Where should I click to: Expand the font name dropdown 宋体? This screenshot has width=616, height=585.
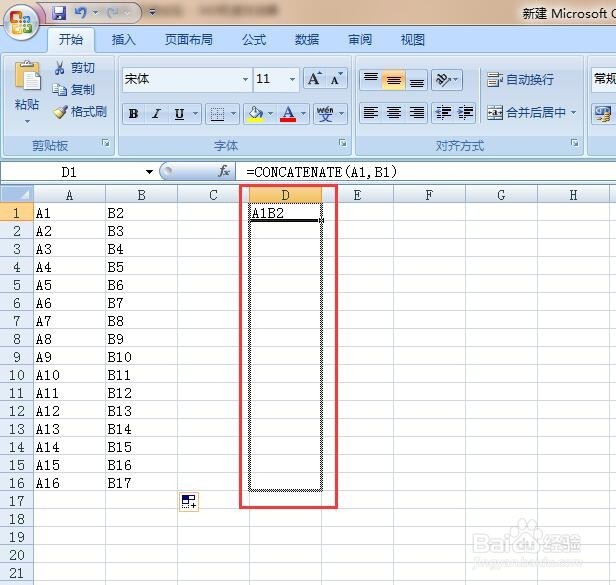click(x=246, y=79)
